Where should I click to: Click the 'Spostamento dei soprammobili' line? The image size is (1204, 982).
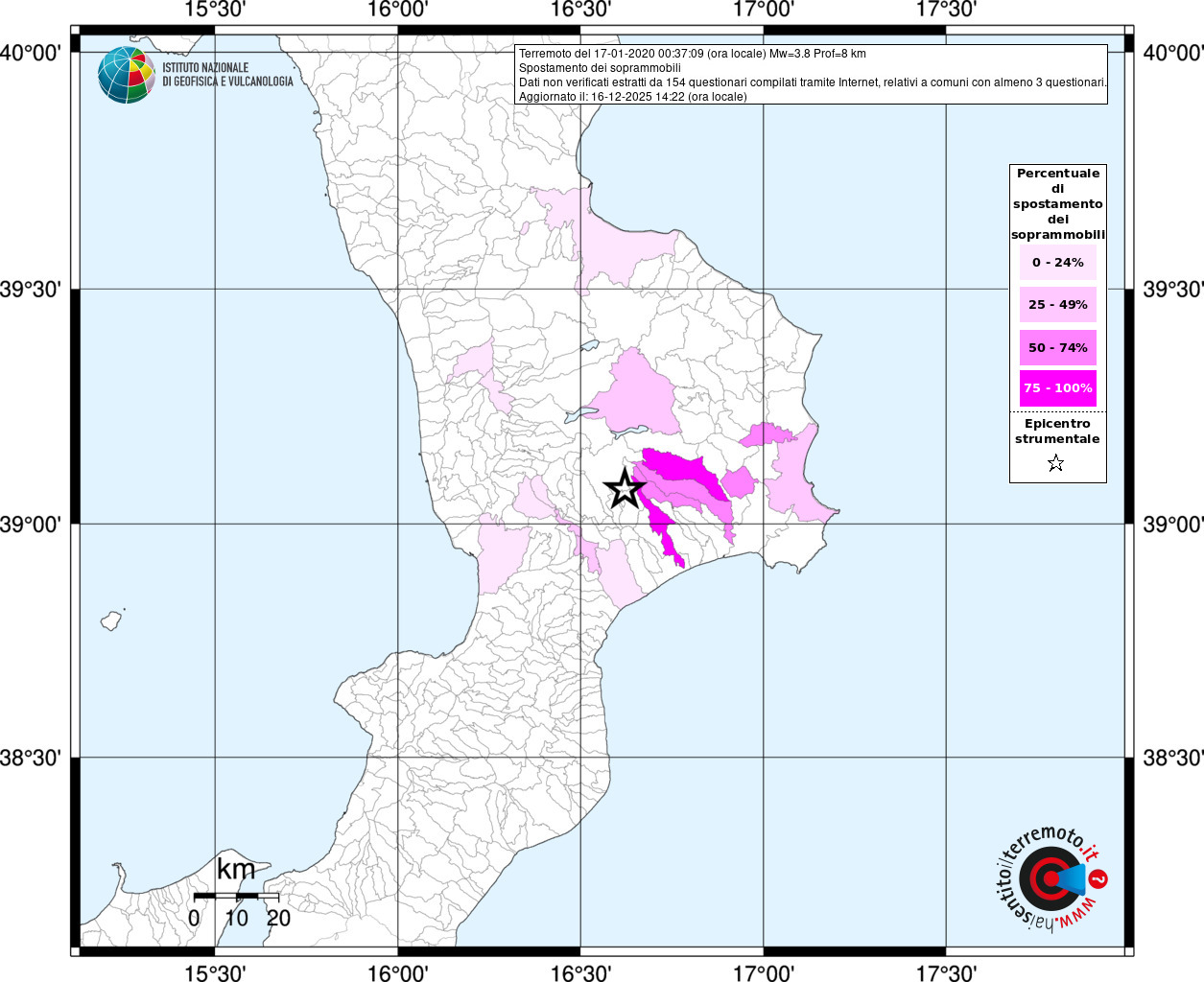coord(600,68)
